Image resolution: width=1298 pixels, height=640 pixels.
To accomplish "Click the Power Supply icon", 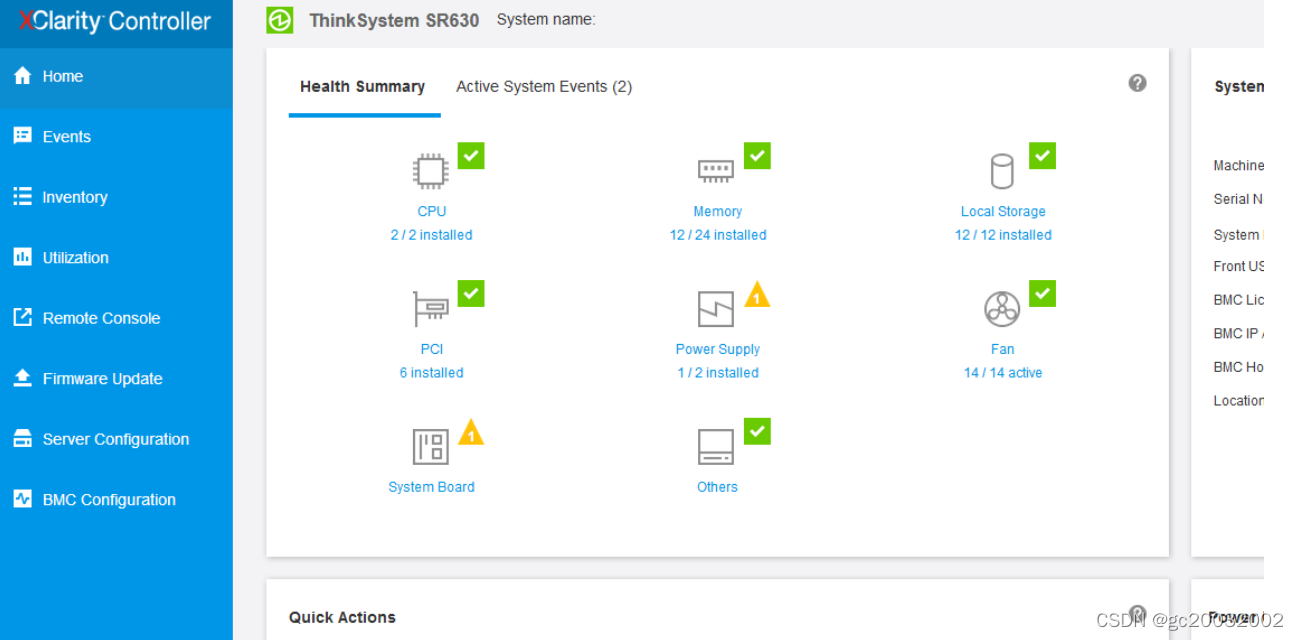I will (x=716, y=309).
